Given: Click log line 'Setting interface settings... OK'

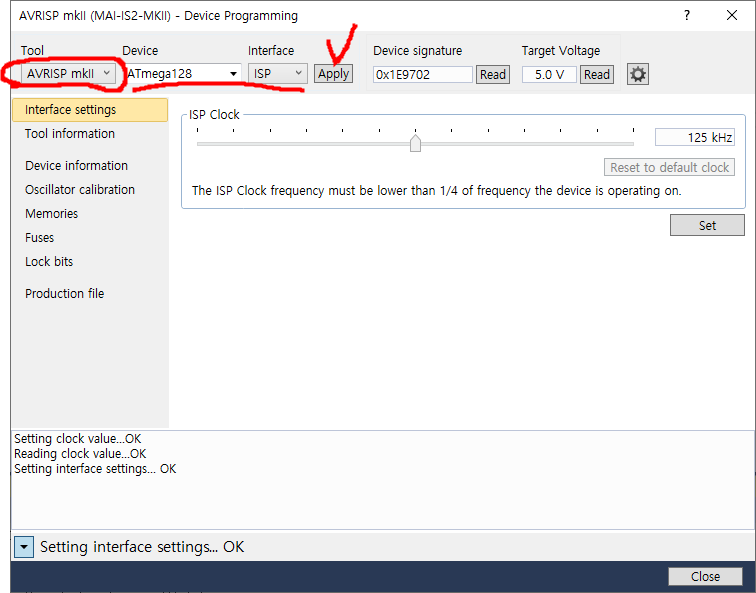Looking at the screenshot, I should pyautogui.click(x=95, y=469).
